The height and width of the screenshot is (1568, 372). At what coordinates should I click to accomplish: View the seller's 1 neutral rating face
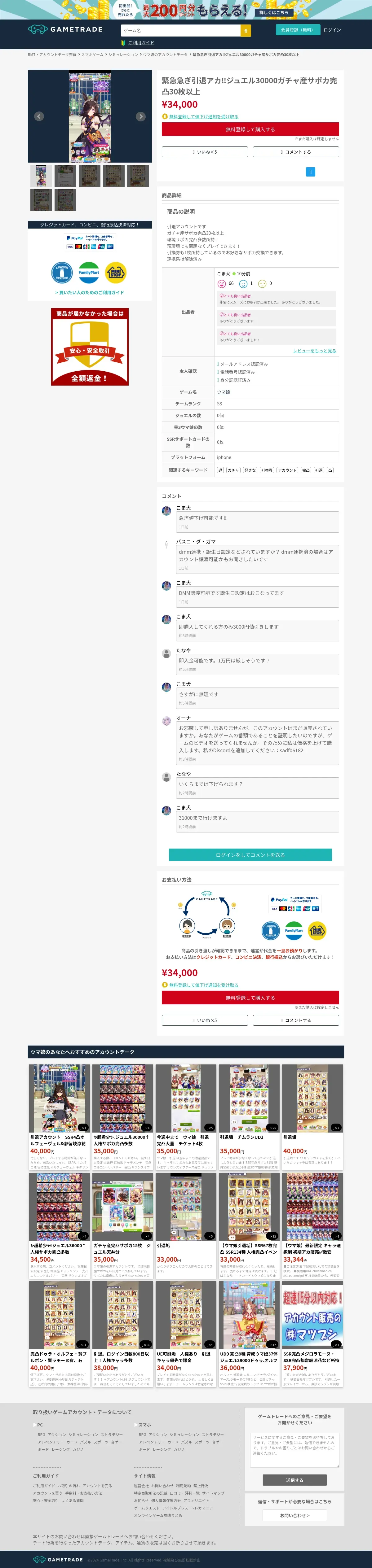click(x=243, y=283)
